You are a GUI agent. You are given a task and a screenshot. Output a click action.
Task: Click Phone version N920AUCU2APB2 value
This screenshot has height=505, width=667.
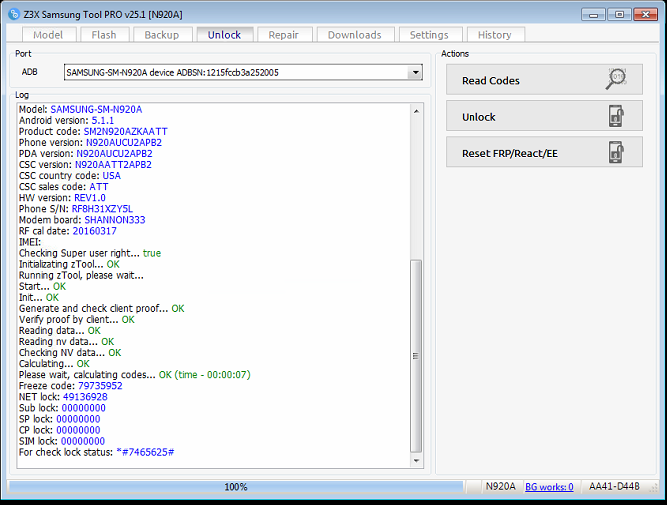coord(124,143)
